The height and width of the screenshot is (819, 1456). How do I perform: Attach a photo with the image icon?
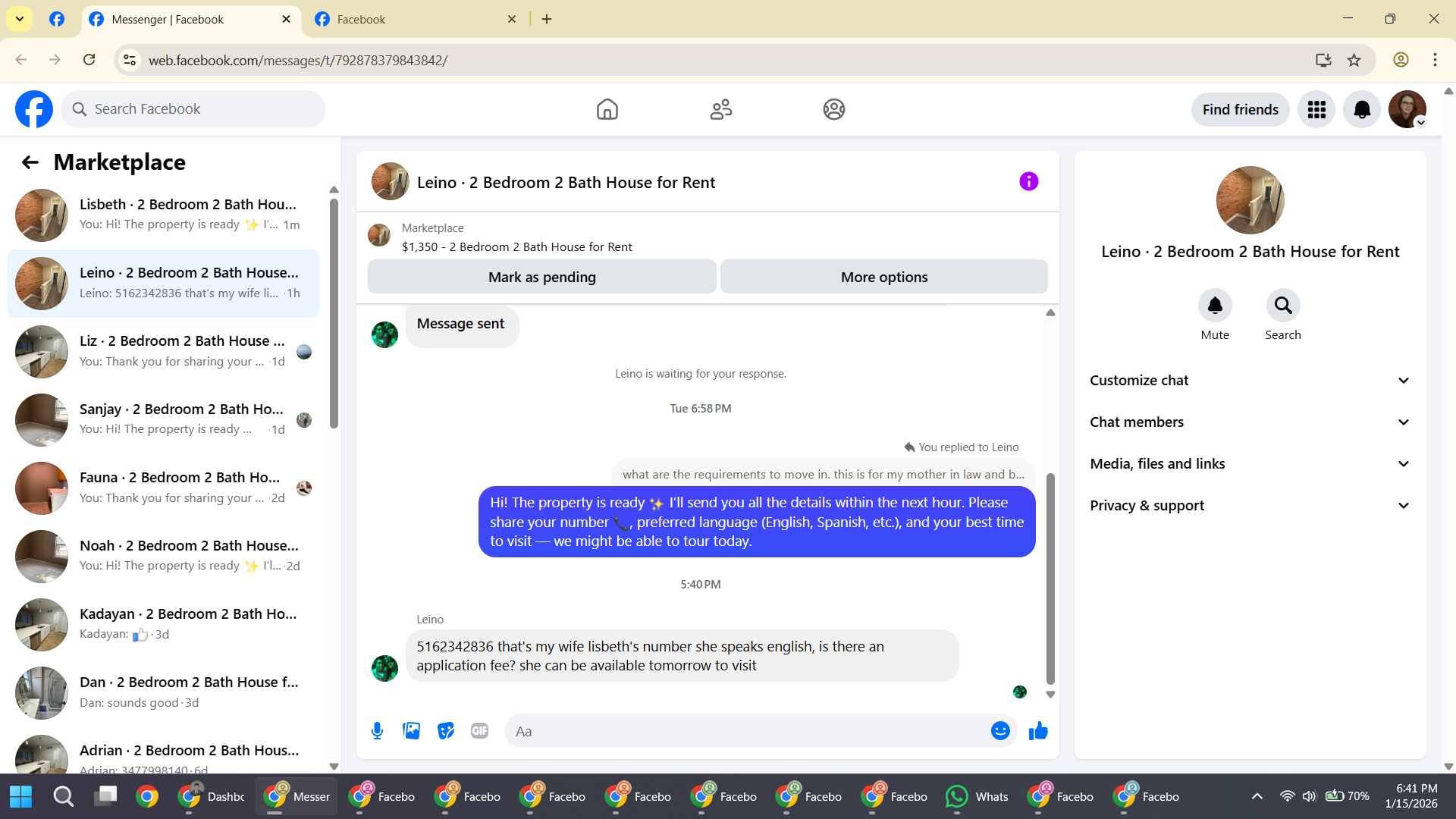click(411, 731)
